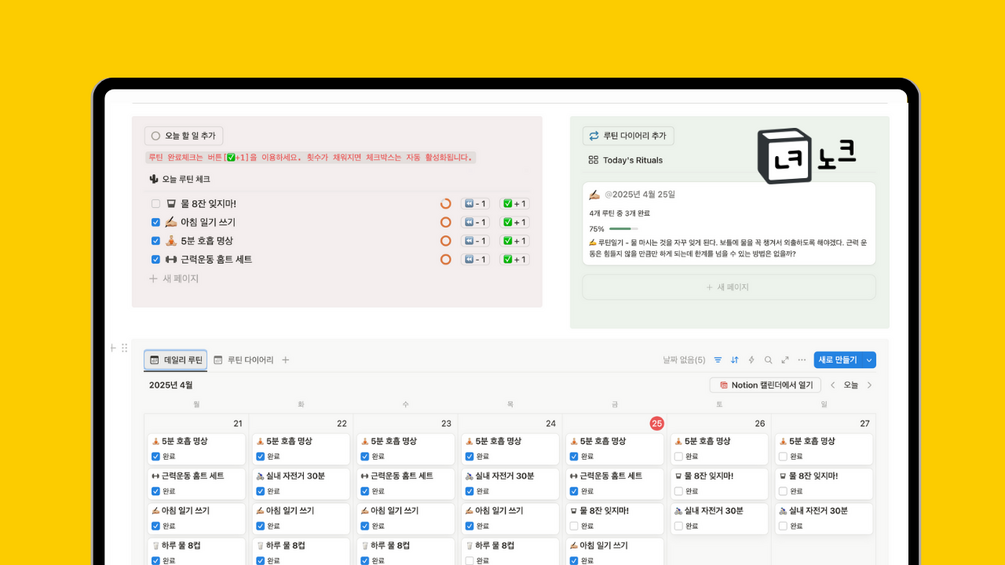Open day 22 하루 물 8컵 card
This screenshot has height=565, width=1005.
[301, 552]
